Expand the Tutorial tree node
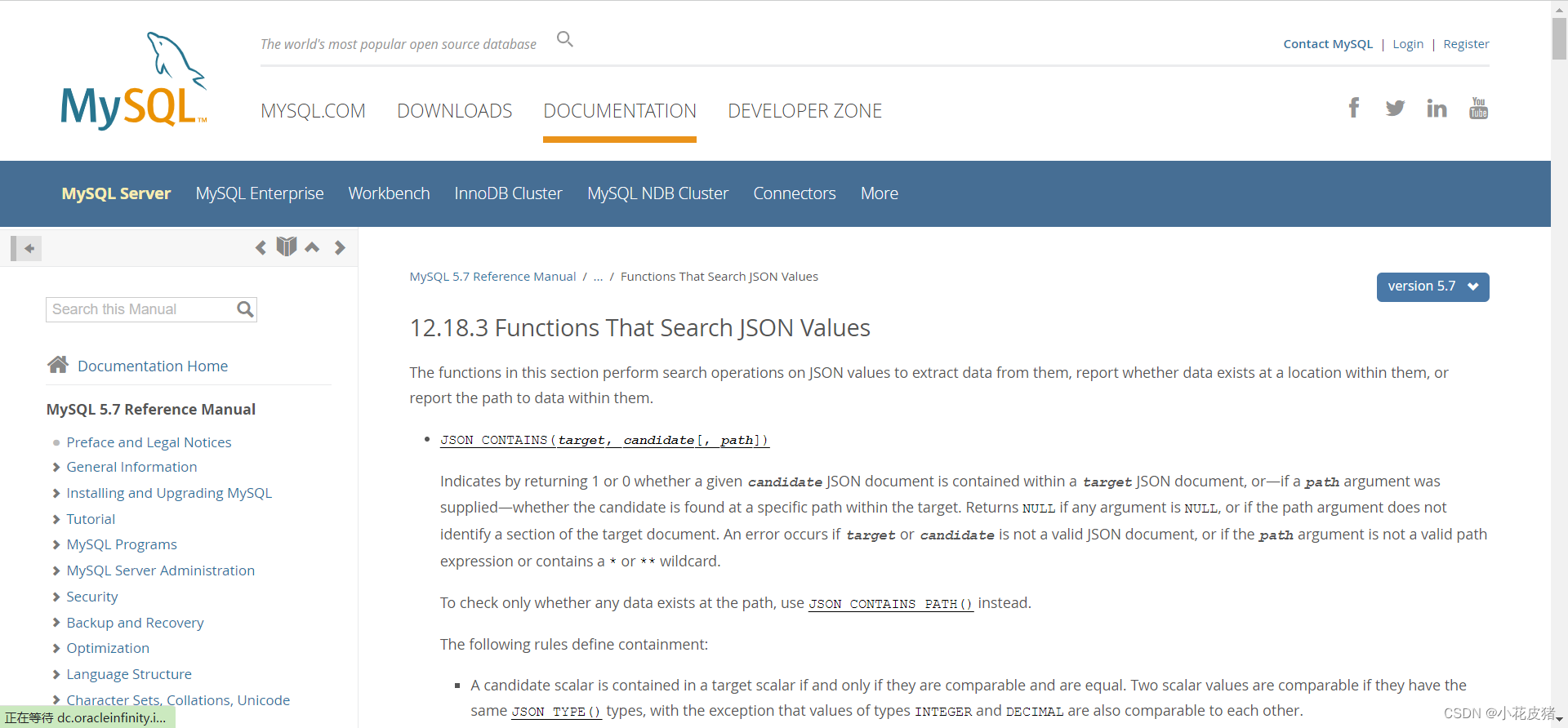The height and width of the screenshot is (728, 1568). coord(56,519)
